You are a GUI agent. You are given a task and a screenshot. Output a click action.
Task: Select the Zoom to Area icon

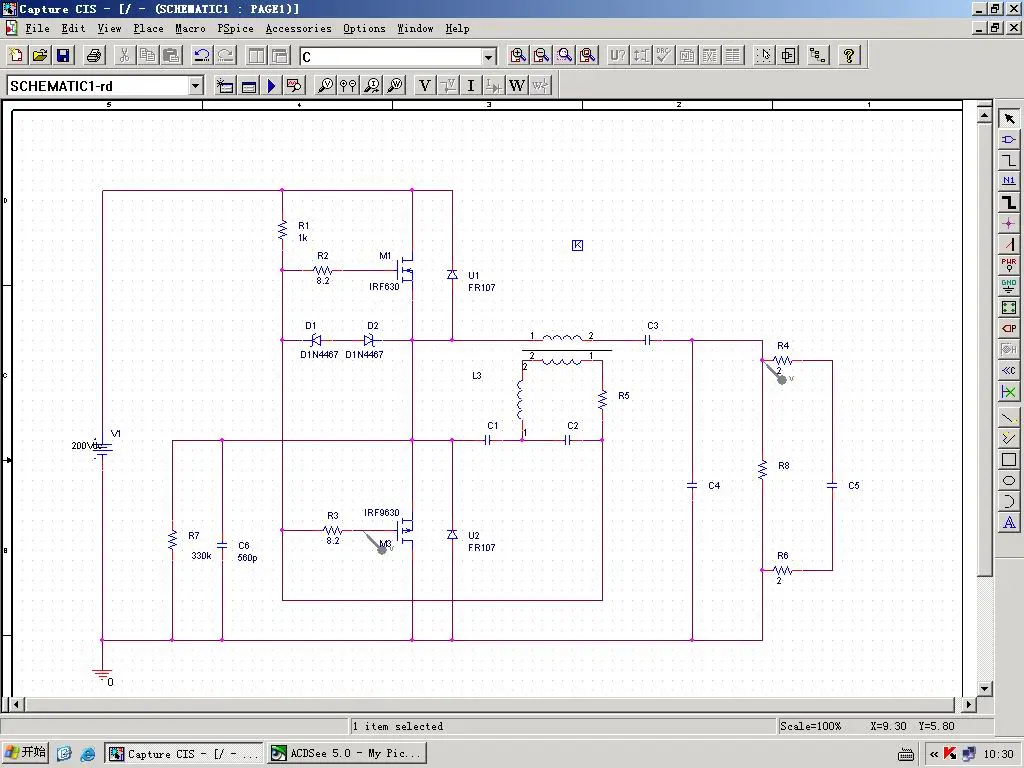click(x=565, y=56)
